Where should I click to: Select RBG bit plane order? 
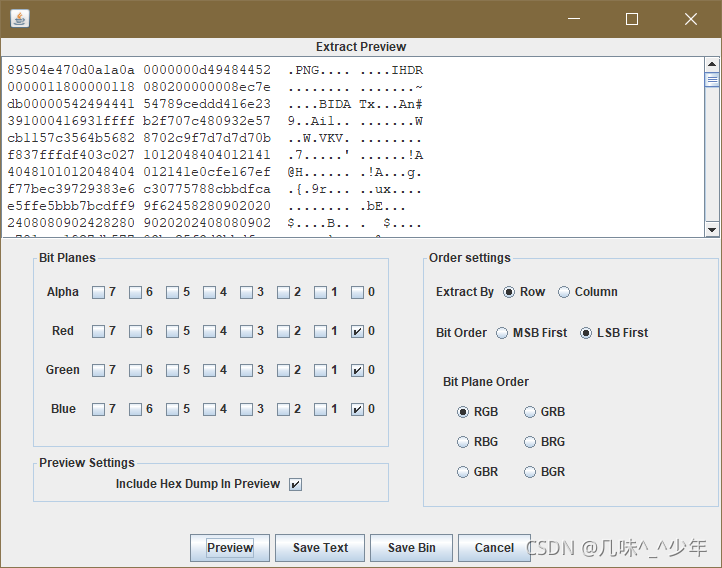click(463, 442)
